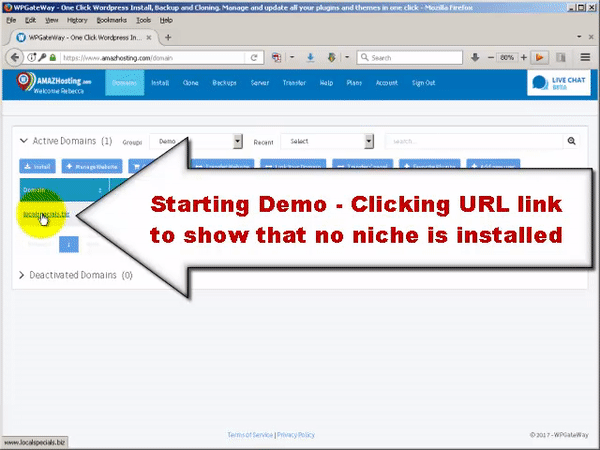Screen dimensions: 600x450
Task: Open the Firefox hamburger menu
Action: 585,58
